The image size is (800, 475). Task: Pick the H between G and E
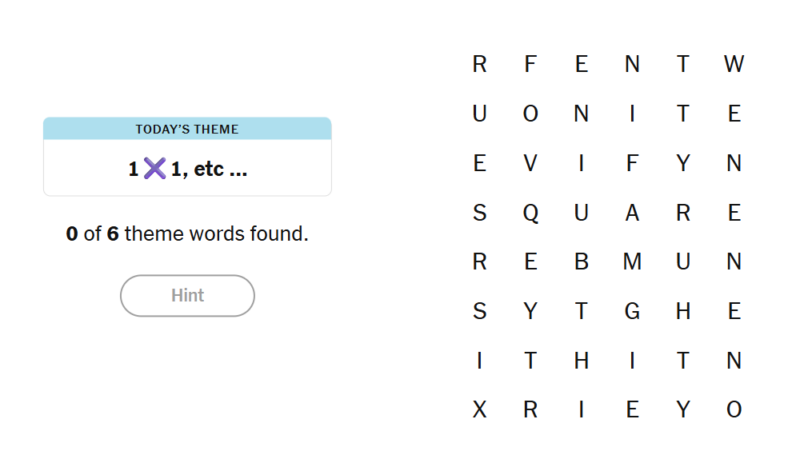[683, 311]
